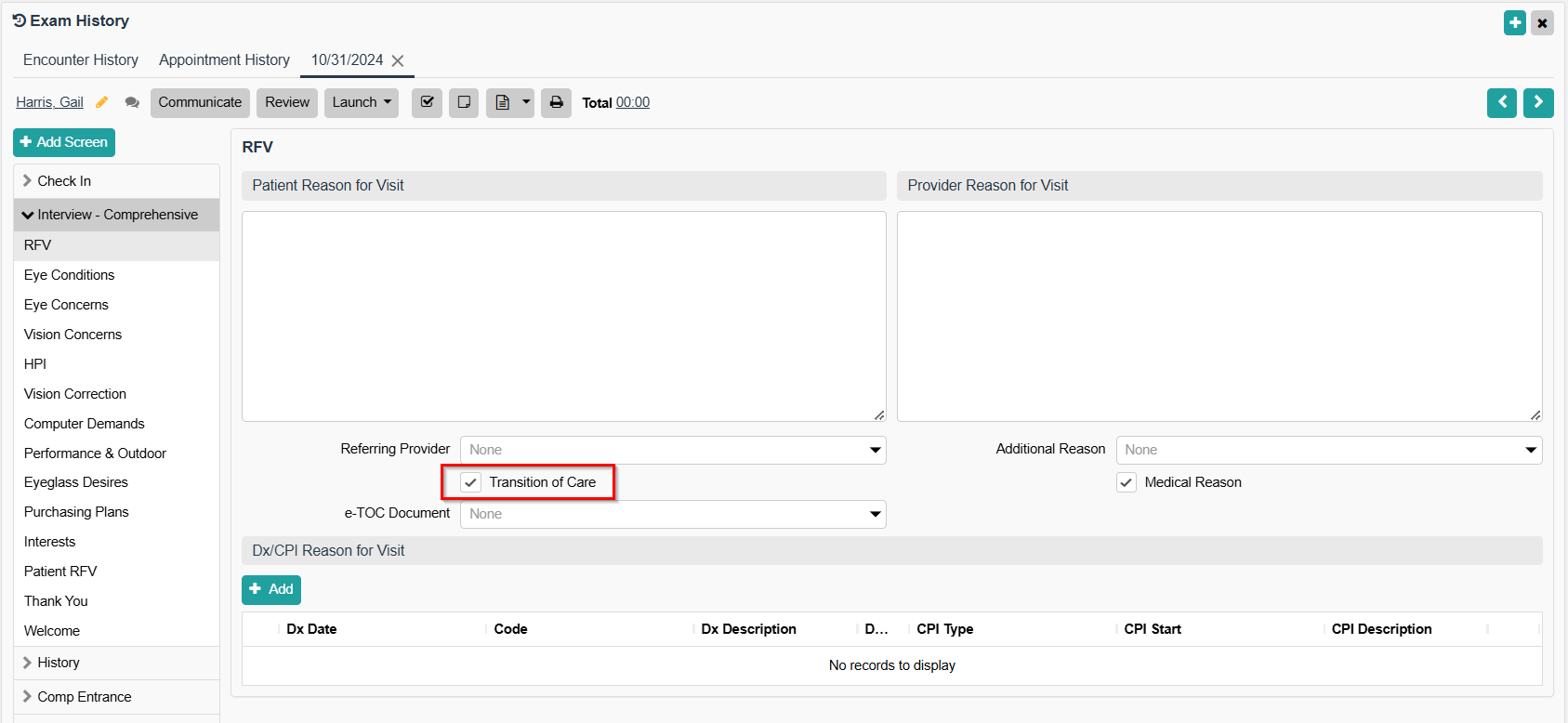
Task: Click the pencil edit icon beside patient name
Action: [x=102, y=102]
